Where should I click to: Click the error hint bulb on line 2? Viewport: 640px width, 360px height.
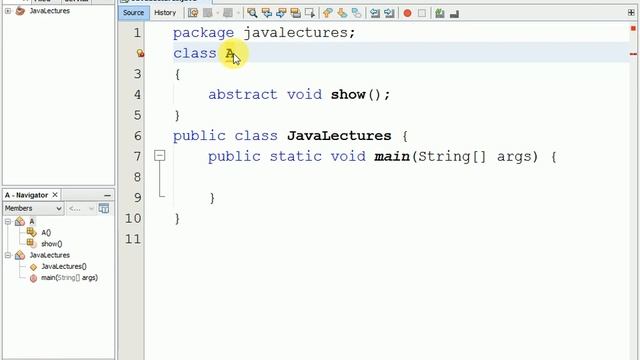(x=140, y=53)
